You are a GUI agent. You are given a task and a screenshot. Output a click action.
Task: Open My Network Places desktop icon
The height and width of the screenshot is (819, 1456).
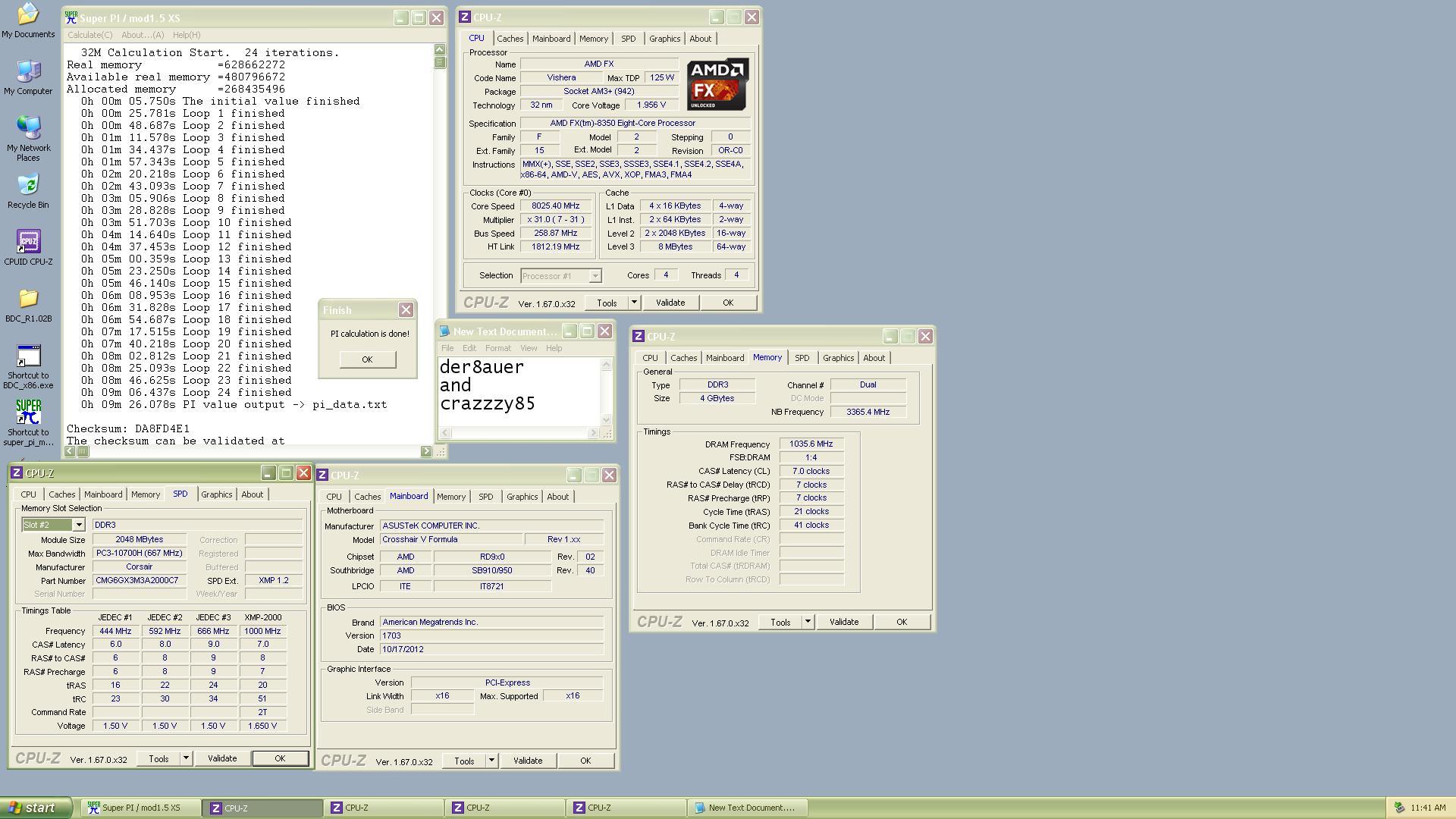(x=28, y=139)
